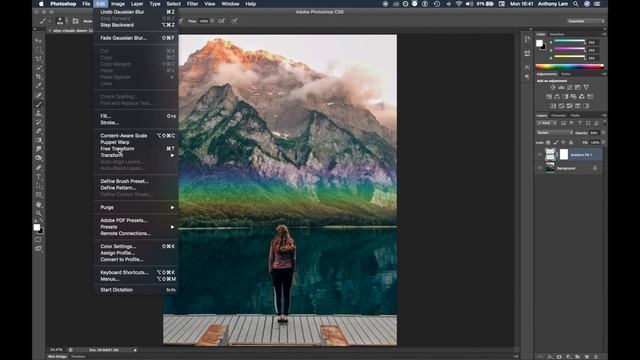Screen dimensions: 640x360
Task: Pick a color from the spectrum ramp
Action: click(569, 67)
